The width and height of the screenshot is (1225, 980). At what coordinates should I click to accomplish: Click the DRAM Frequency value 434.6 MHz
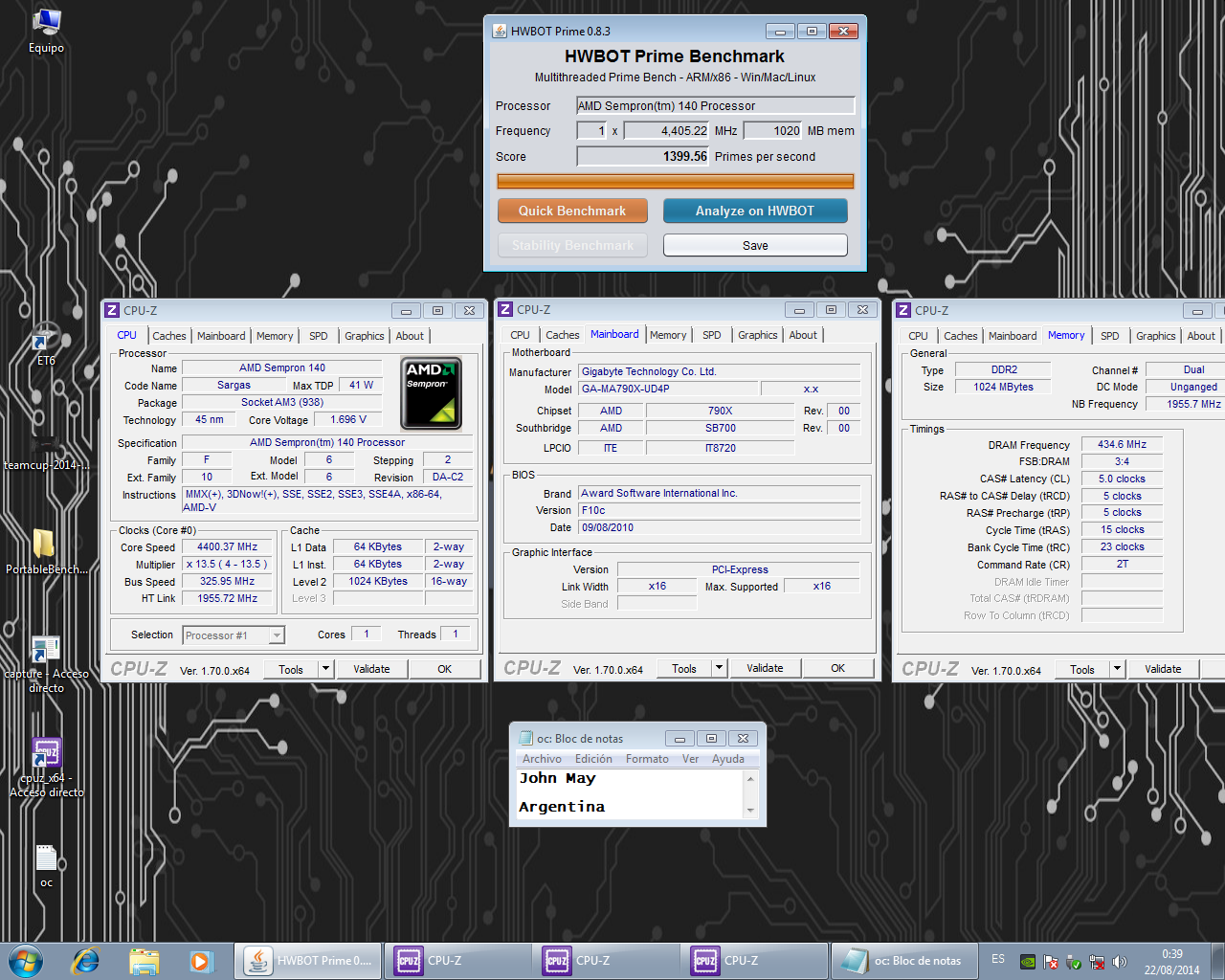click(1122, 444)
